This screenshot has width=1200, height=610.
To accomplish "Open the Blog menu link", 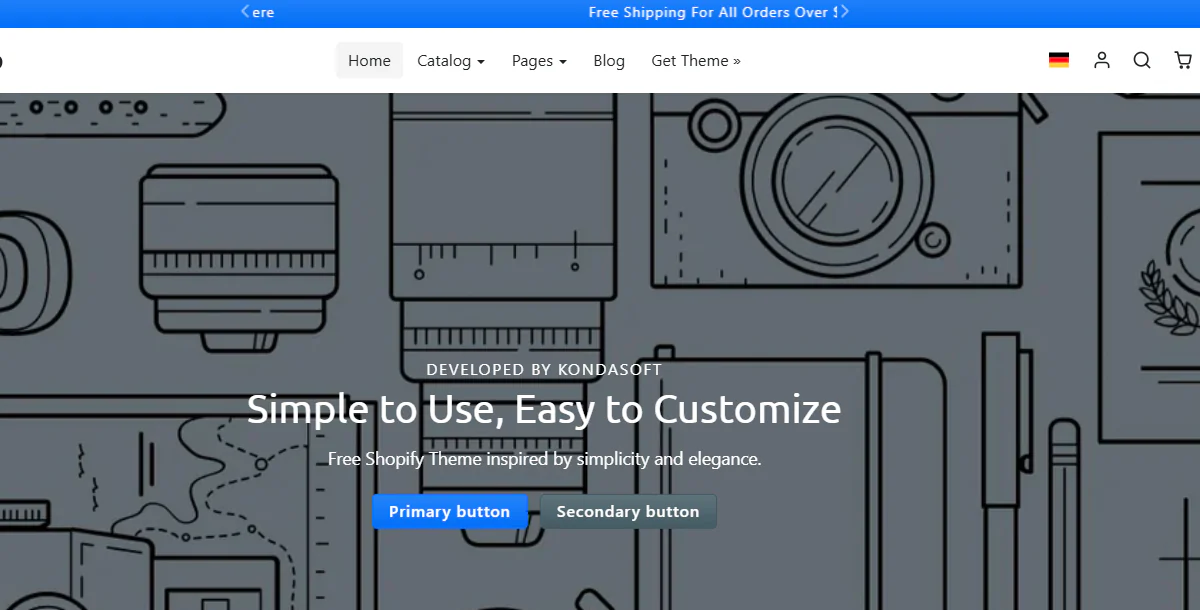I will 609,60.
